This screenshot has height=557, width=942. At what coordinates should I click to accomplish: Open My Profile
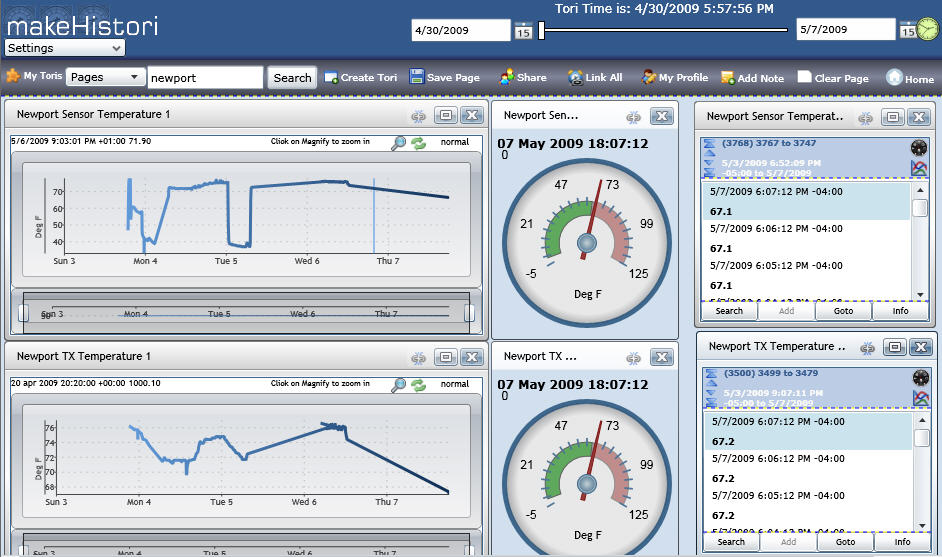point(675,77)
